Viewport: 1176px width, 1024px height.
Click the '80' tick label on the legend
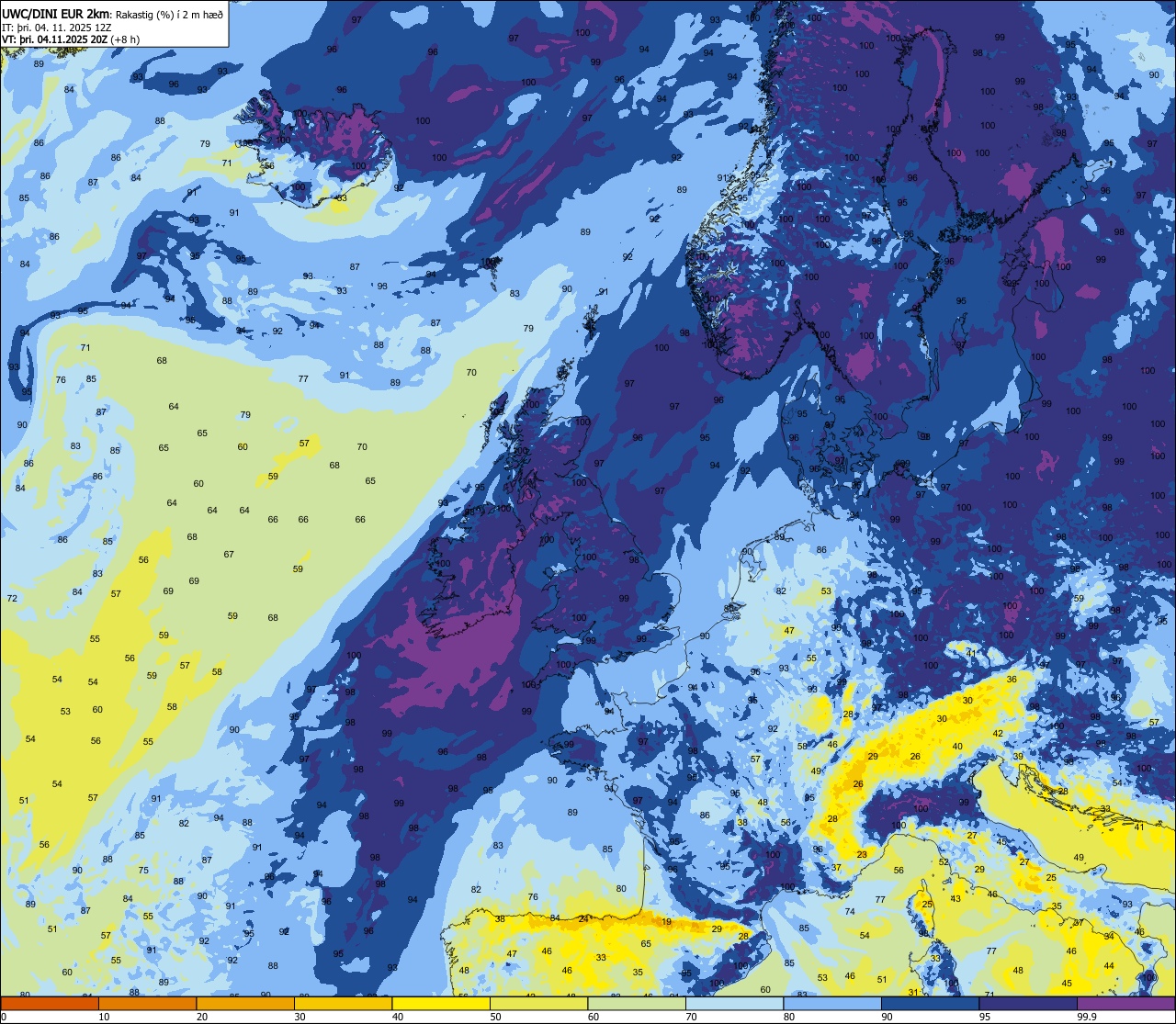(x=789, y=1017)
